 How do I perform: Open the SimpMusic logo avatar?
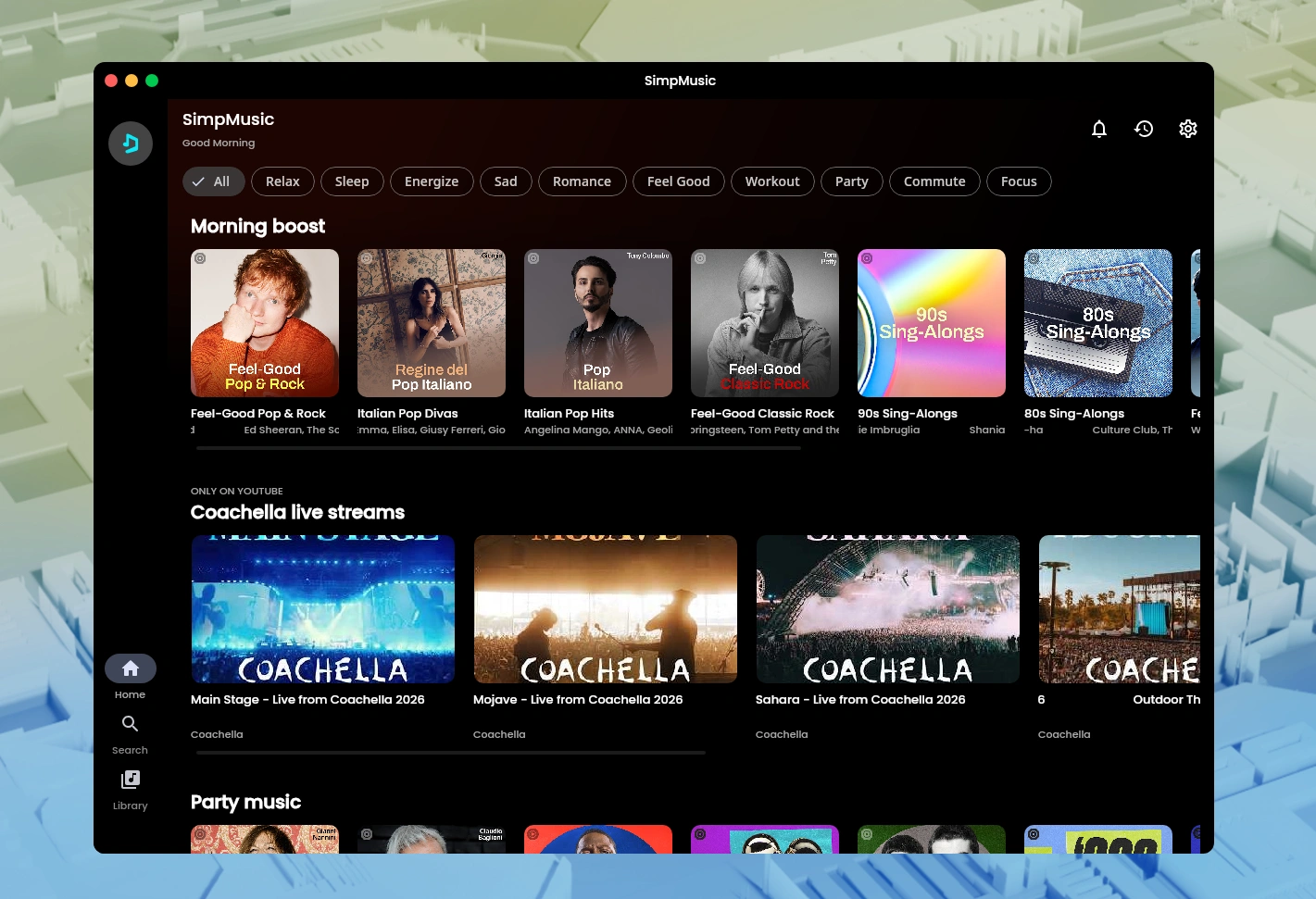point(130,144)
